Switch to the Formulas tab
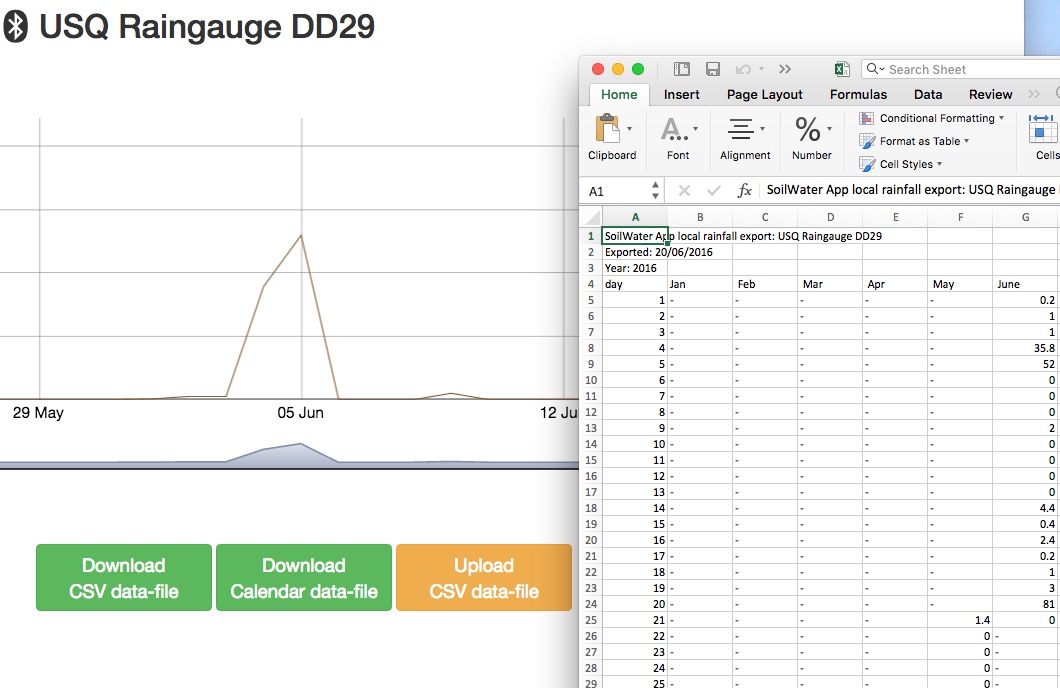Image resolution: width=1060 pixels, height=688 pixels. [859, 95]
